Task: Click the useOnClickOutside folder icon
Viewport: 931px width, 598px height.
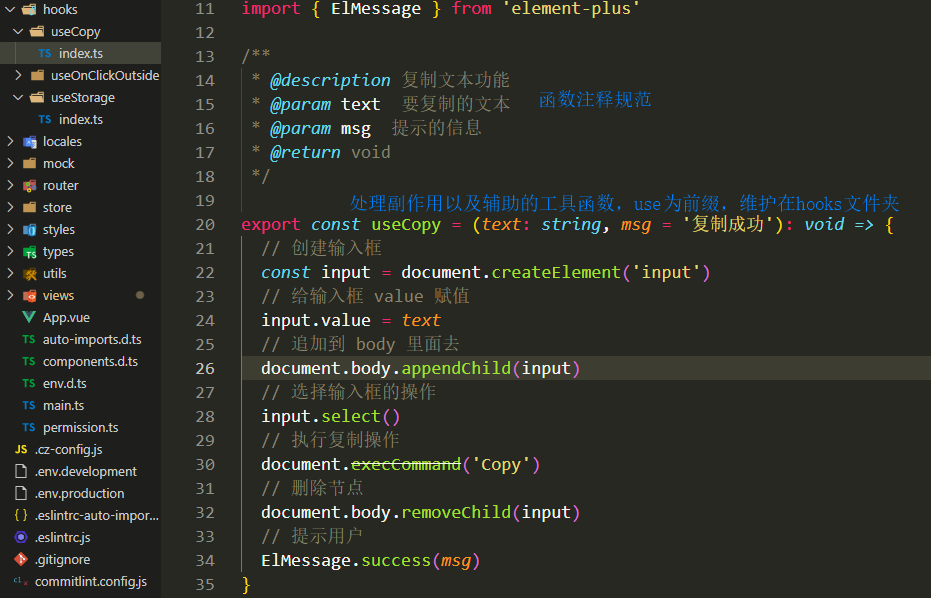Action: tap(37, 75)
